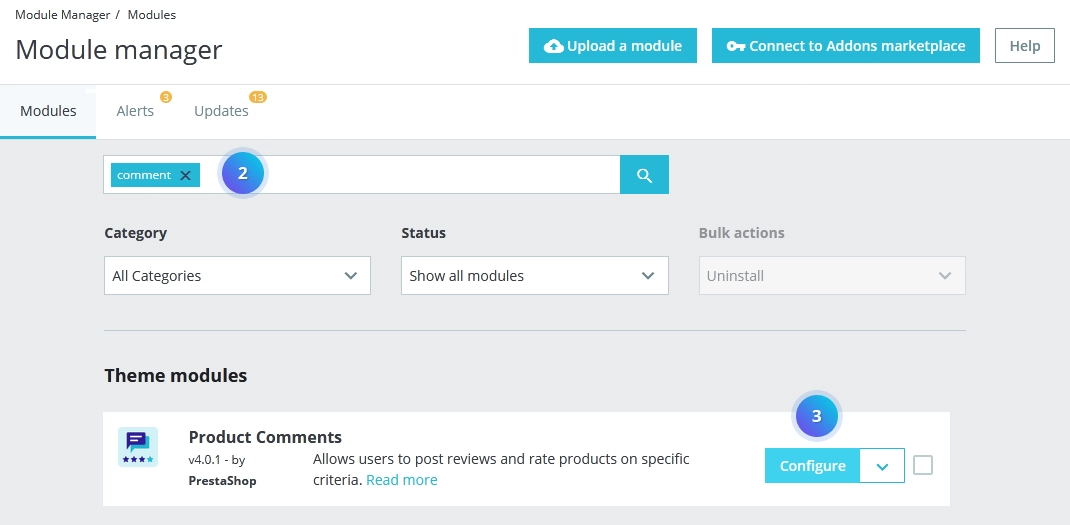Screen dimensions: 1070x525
Task: Open the Status filter dropdown
Action: click(x=534, y=276)
